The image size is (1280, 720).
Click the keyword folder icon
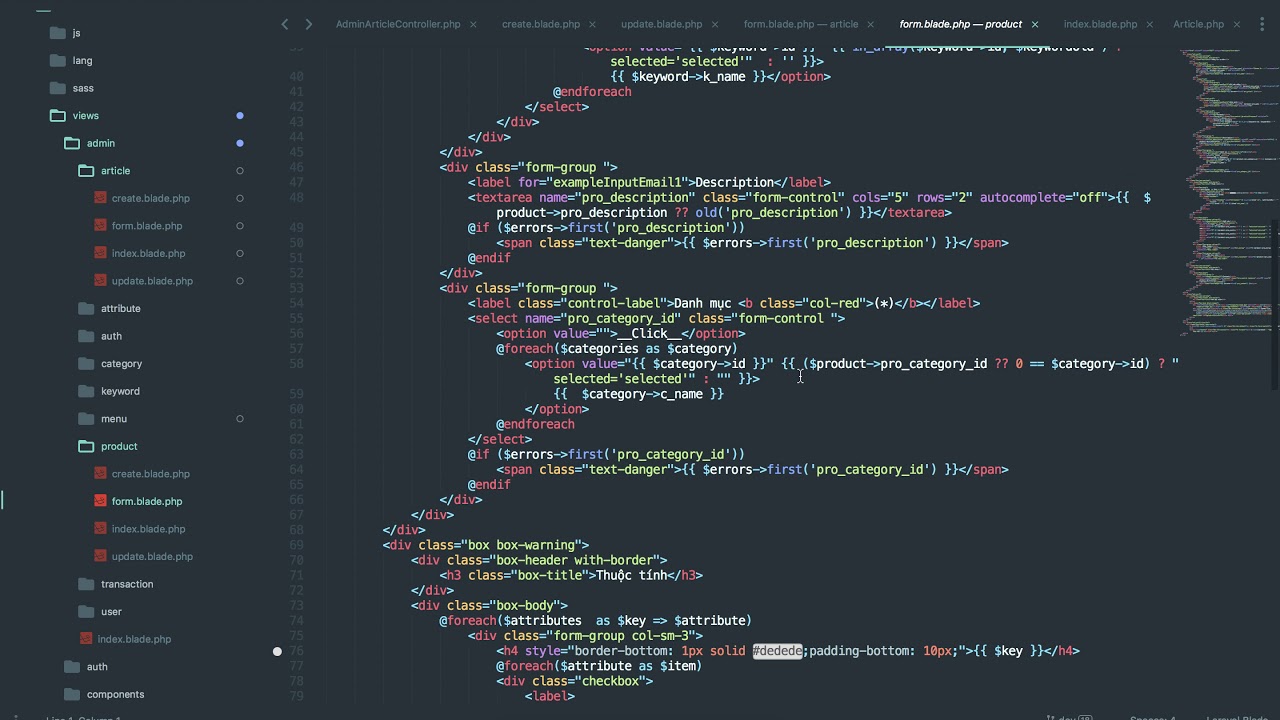click(86, 391)
